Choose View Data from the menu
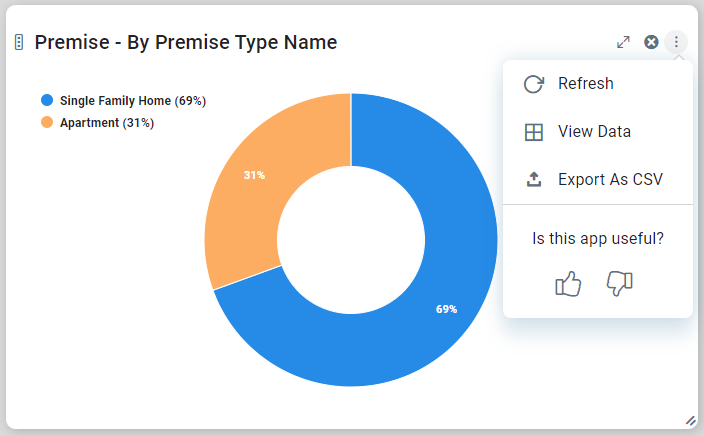Viewport: 704px width, 436px height. coord(594,132)
